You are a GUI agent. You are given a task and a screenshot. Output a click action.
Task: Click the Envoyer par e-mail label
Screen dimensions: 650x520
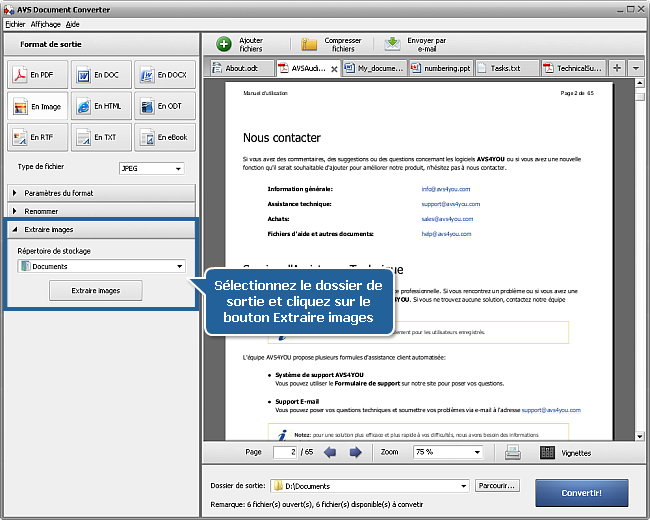point(427,44)
